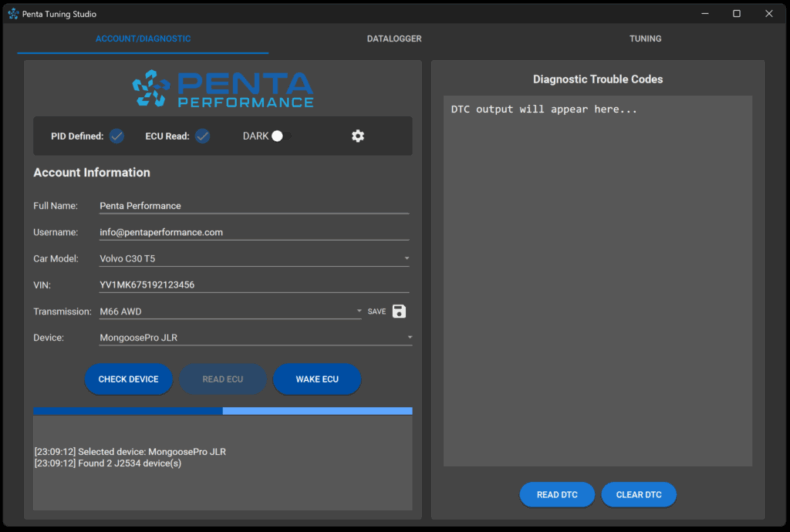Click log line 'Found 2 J2534 device(s)'
Viewport: 790px width, 532px height.
[108, 463]
